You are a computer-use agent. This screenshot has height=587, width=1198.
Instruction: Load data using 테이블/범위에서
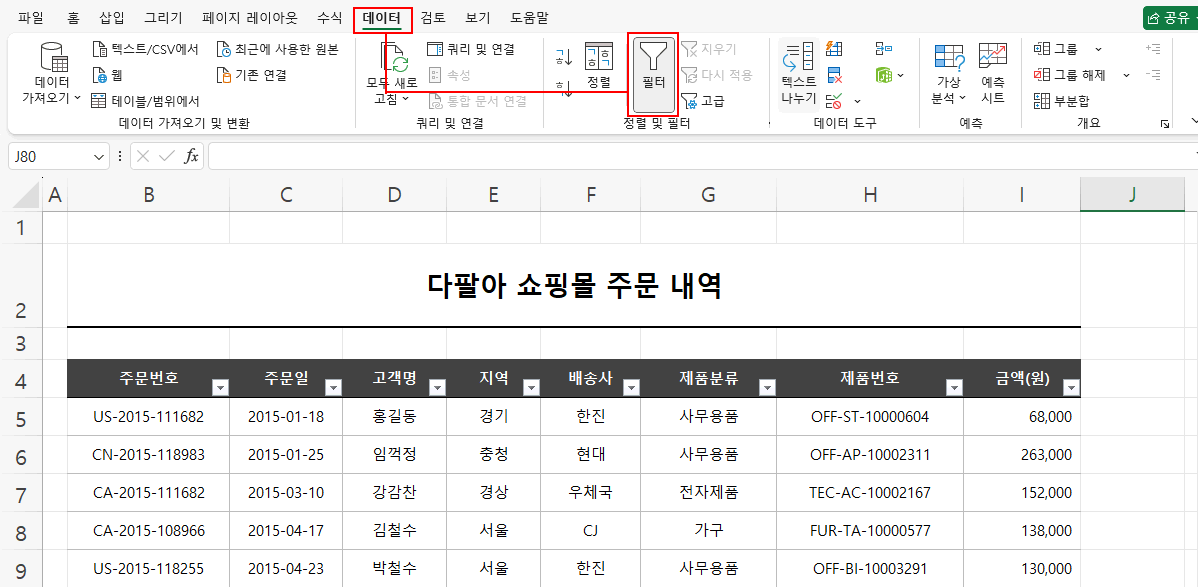click(146, 101)
